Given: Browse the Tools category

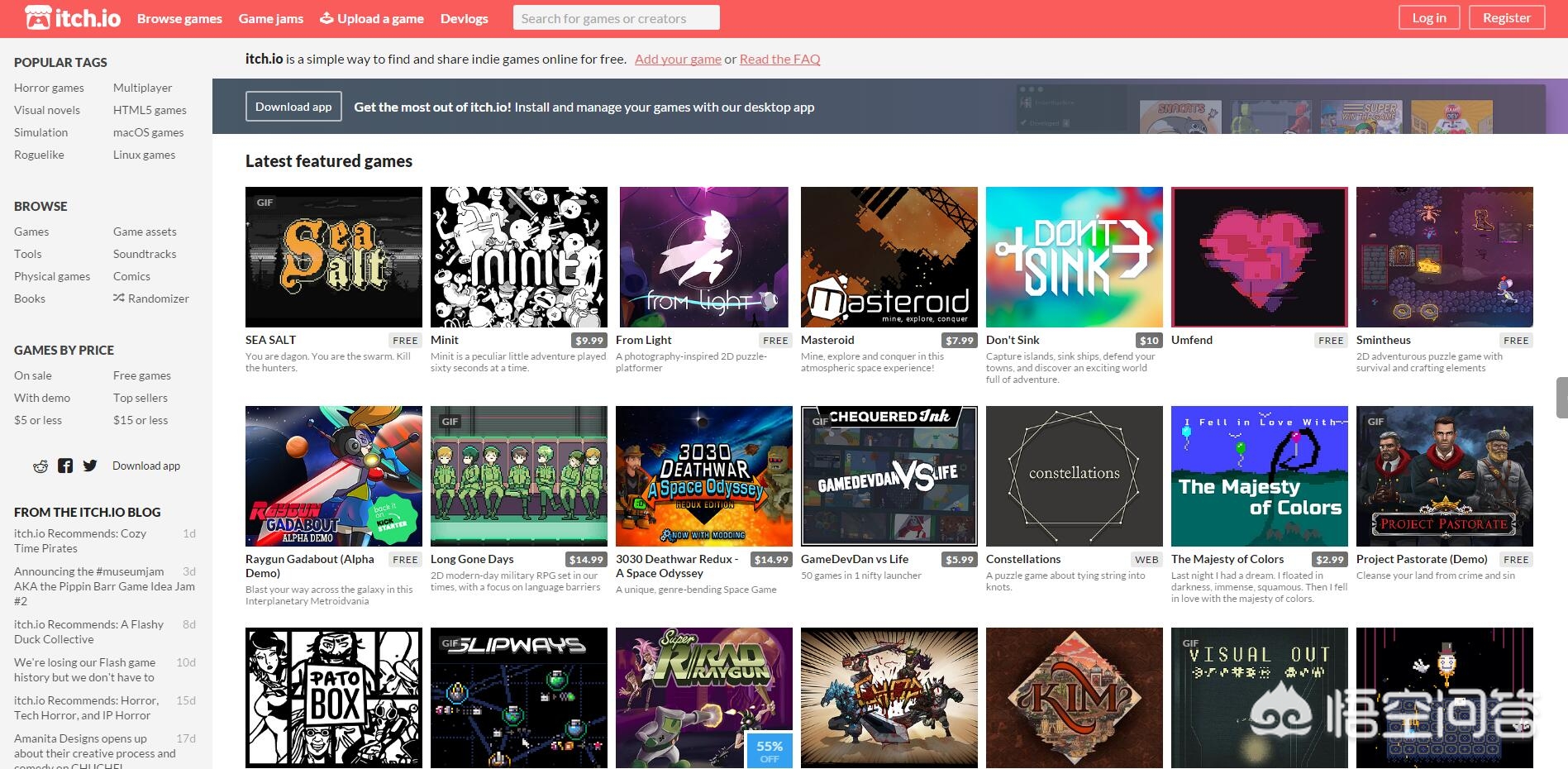Looking at the screenshot, I should pyautogui.click(x=28, y=254).
